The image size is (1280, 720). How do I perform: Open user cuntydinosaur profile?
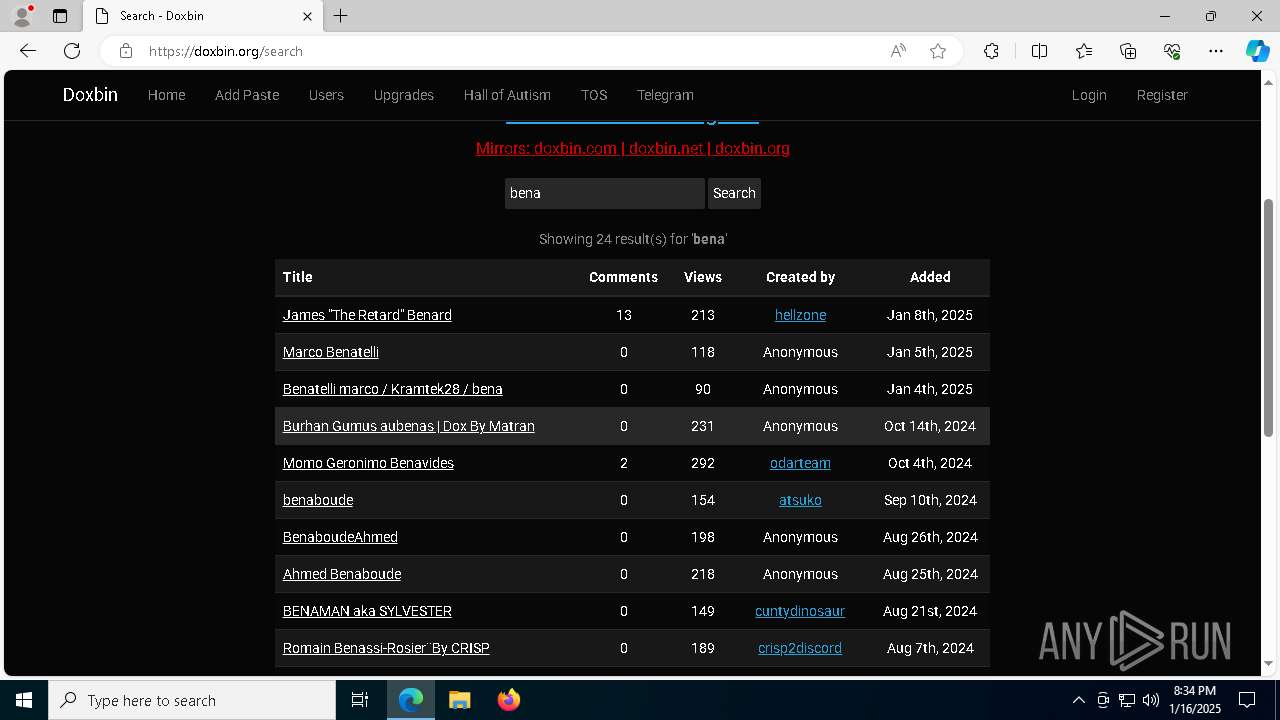click(x=800, y=611)
